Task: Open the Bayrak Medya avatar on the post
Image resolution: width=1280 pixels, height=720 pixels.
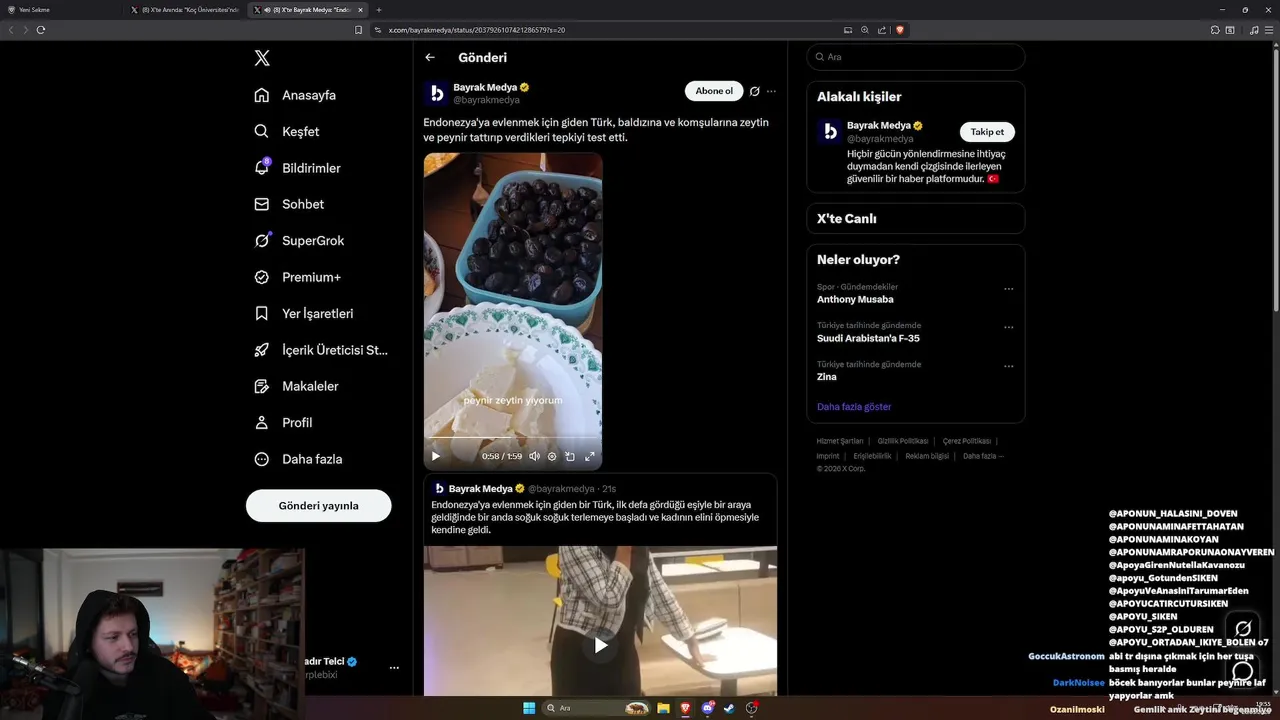Action: point(436,93)
